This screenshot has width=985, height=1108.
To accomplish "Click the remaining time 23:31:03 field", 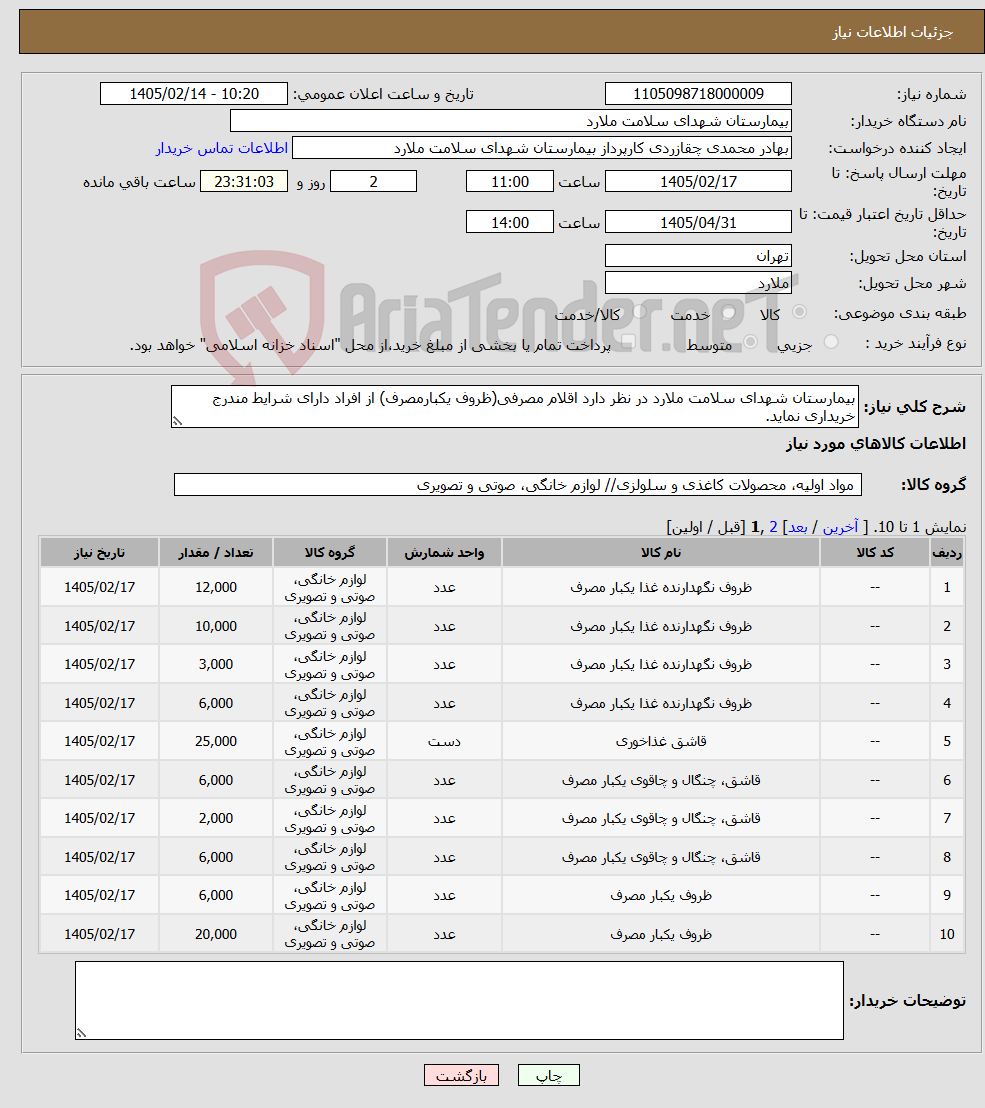I will point(244,182).
